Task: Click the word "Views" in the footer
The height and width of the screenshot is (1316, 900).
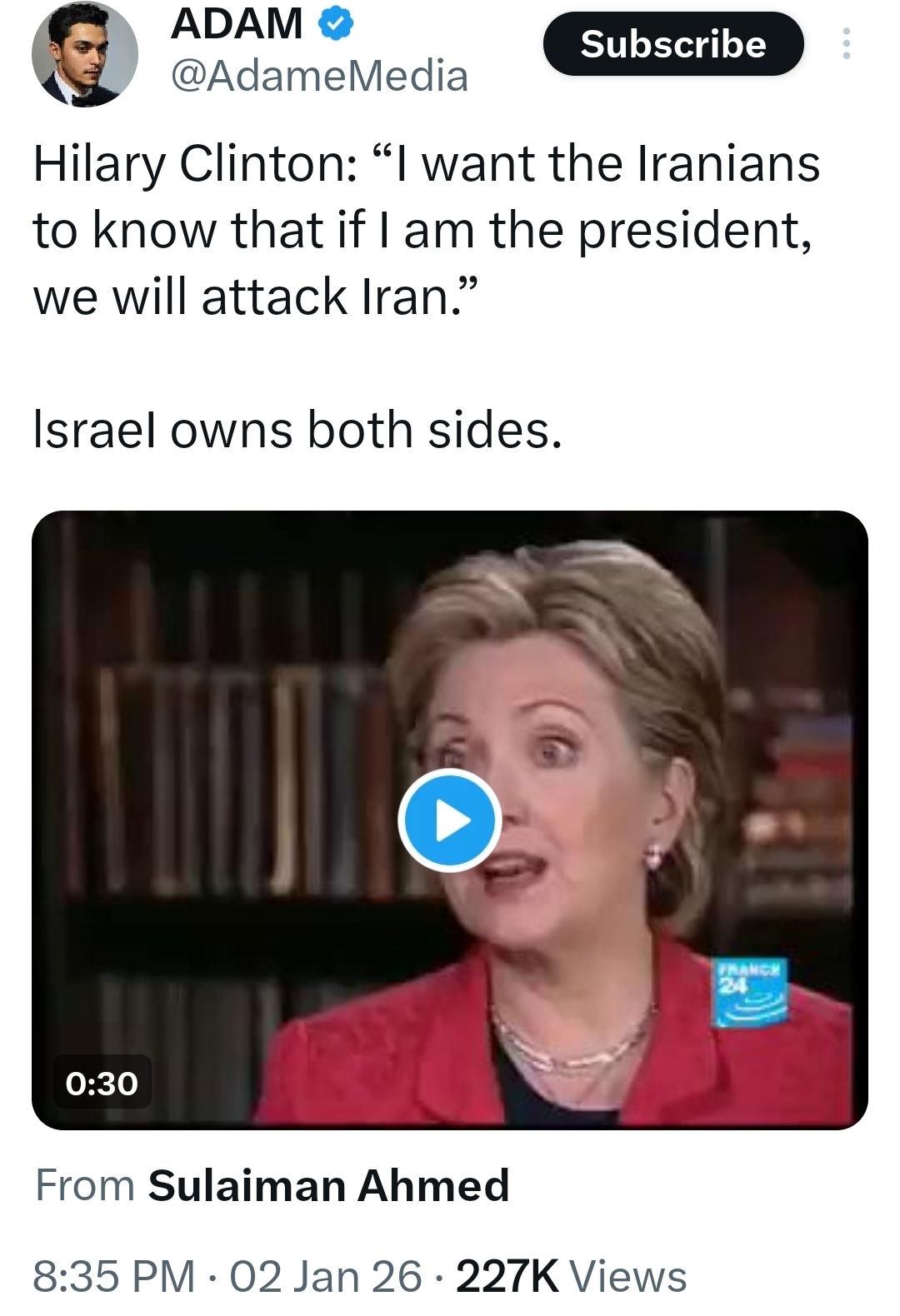Action: click(x=628, y=1276)
